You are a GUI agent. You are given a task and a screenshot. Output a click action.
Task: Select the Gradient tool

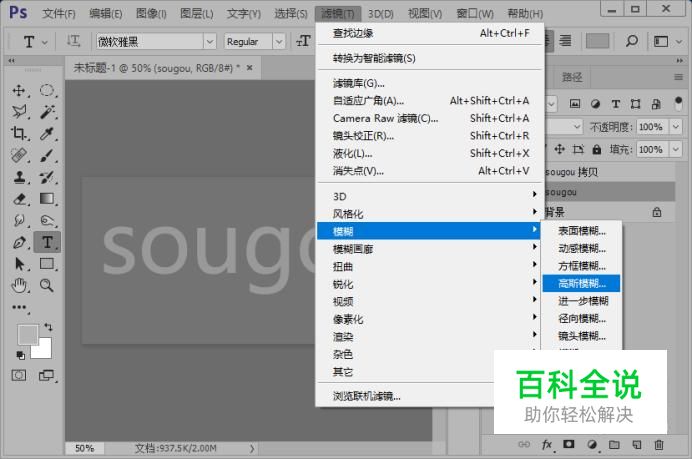point(47,199)
